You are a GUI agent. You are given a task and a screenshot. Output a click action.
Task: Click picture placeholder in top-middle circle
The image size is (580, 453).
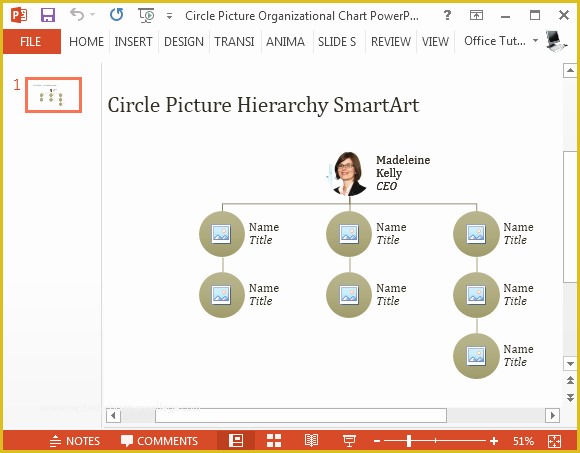tap(349, 234)
